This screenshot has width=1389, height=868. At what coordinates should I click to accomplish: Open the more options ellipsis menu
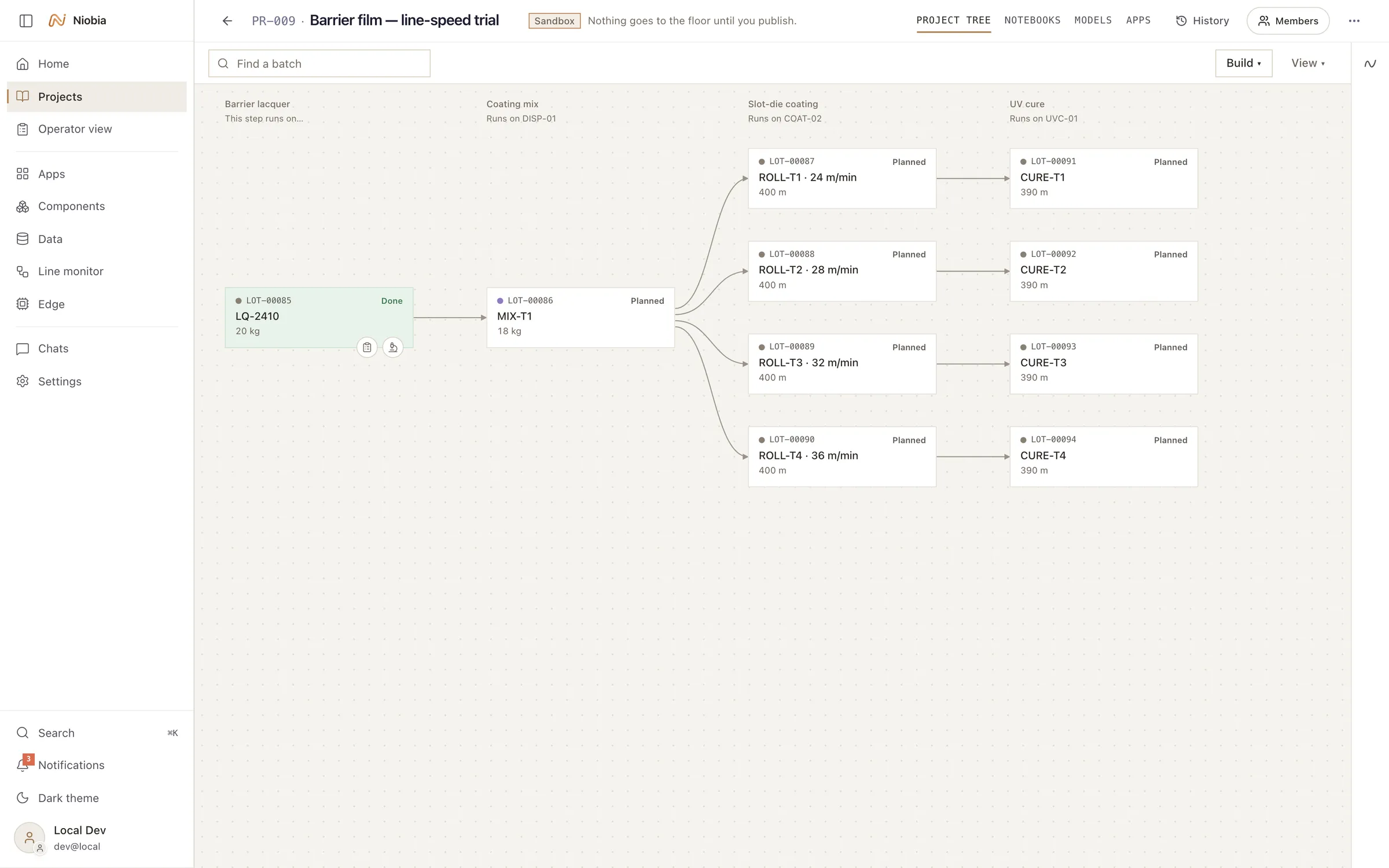(1354, 21)
